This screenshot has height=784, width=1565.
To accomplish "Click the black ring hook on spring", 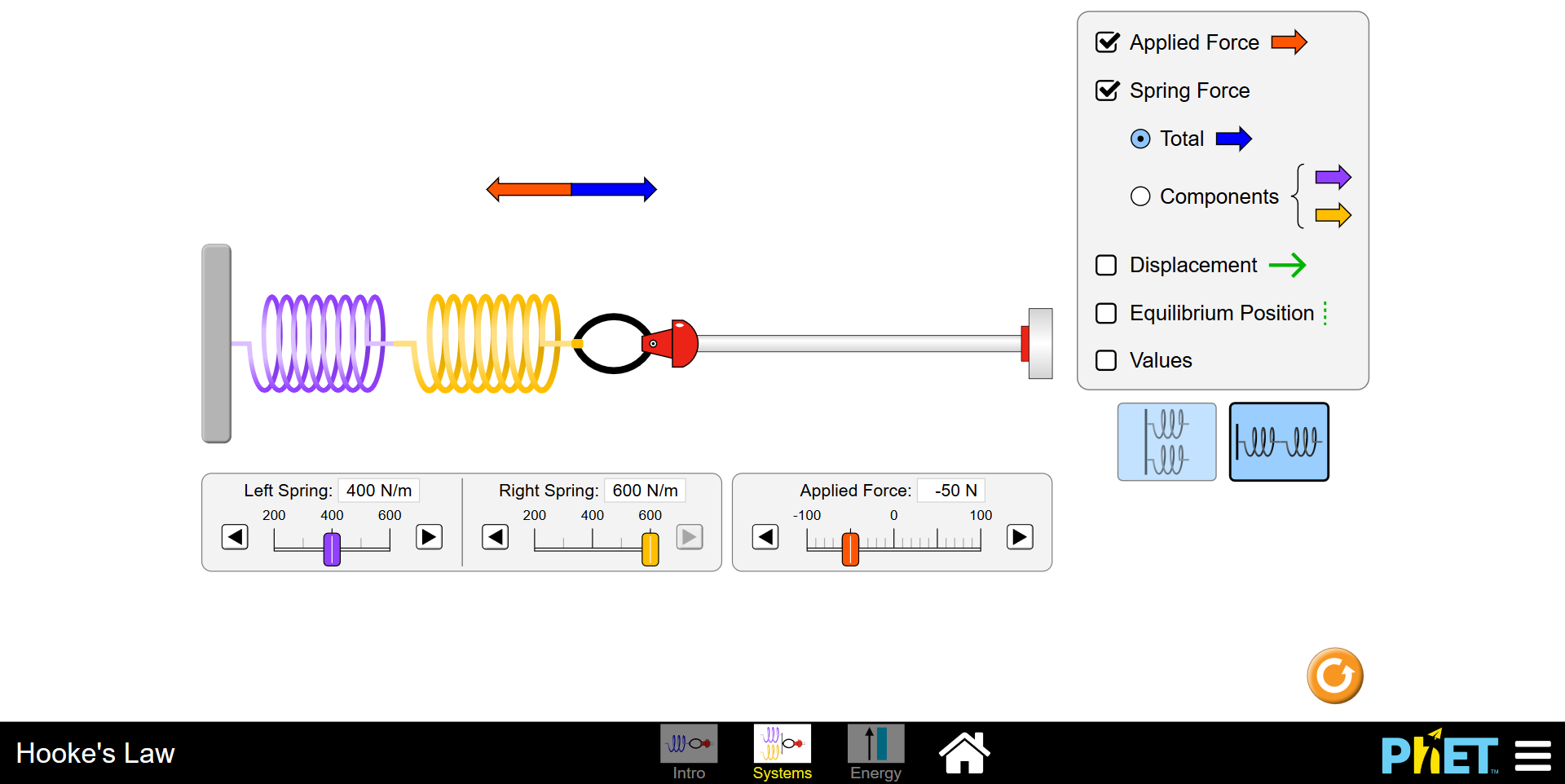I will click(613, 343).
